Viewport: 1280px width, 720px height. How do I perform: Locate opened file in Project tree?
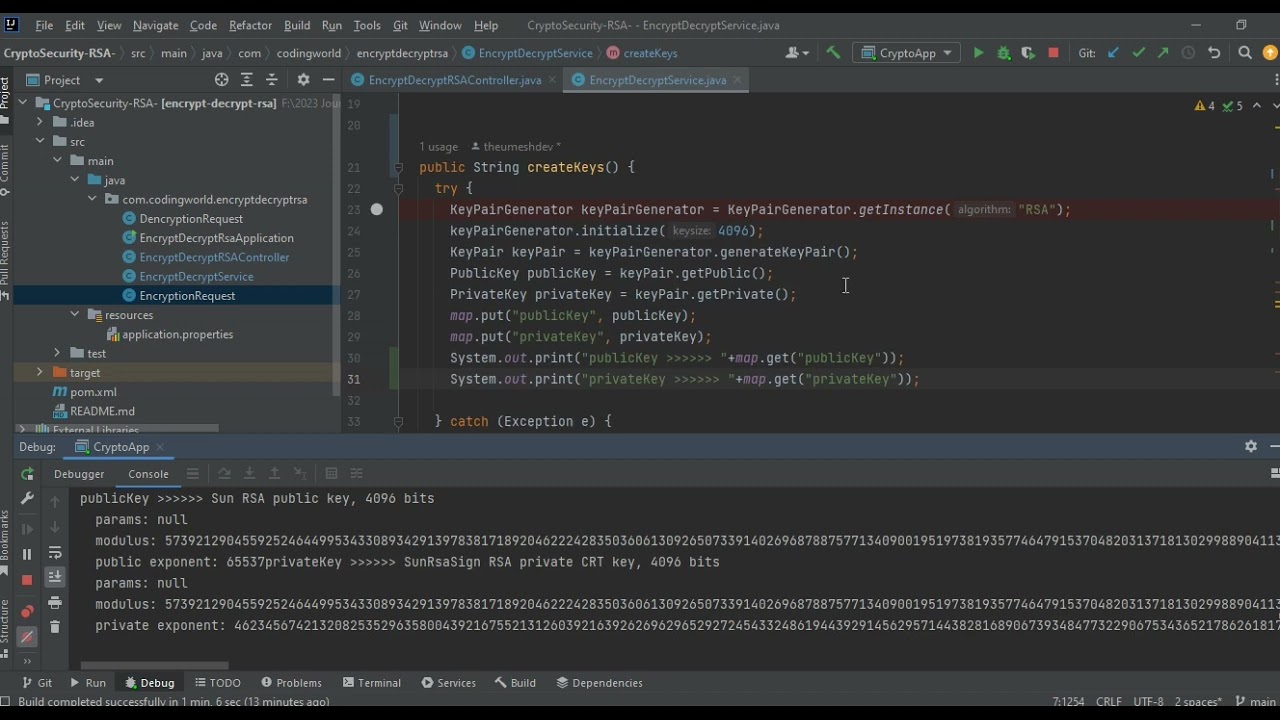222,80
